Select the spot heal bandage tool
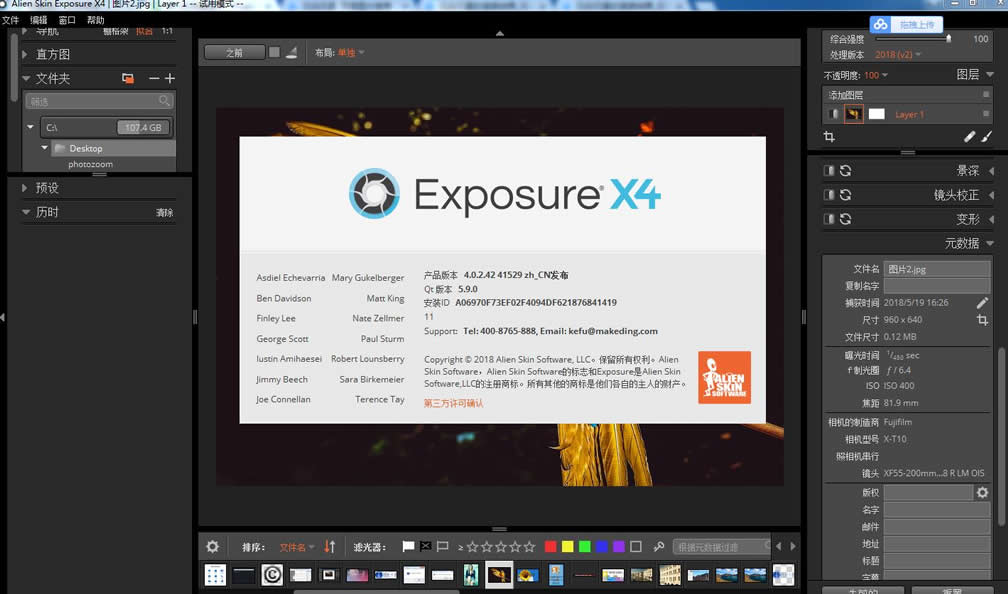 pos(969,136)
